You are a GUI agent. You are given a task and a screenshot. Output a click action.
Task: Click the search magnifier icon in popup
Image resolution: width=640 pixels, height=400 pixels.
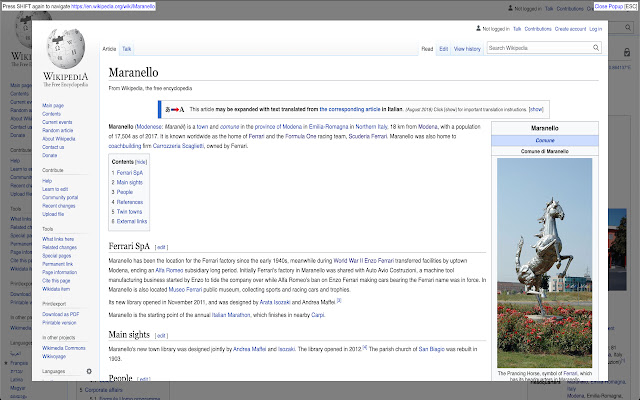point(596,48)
